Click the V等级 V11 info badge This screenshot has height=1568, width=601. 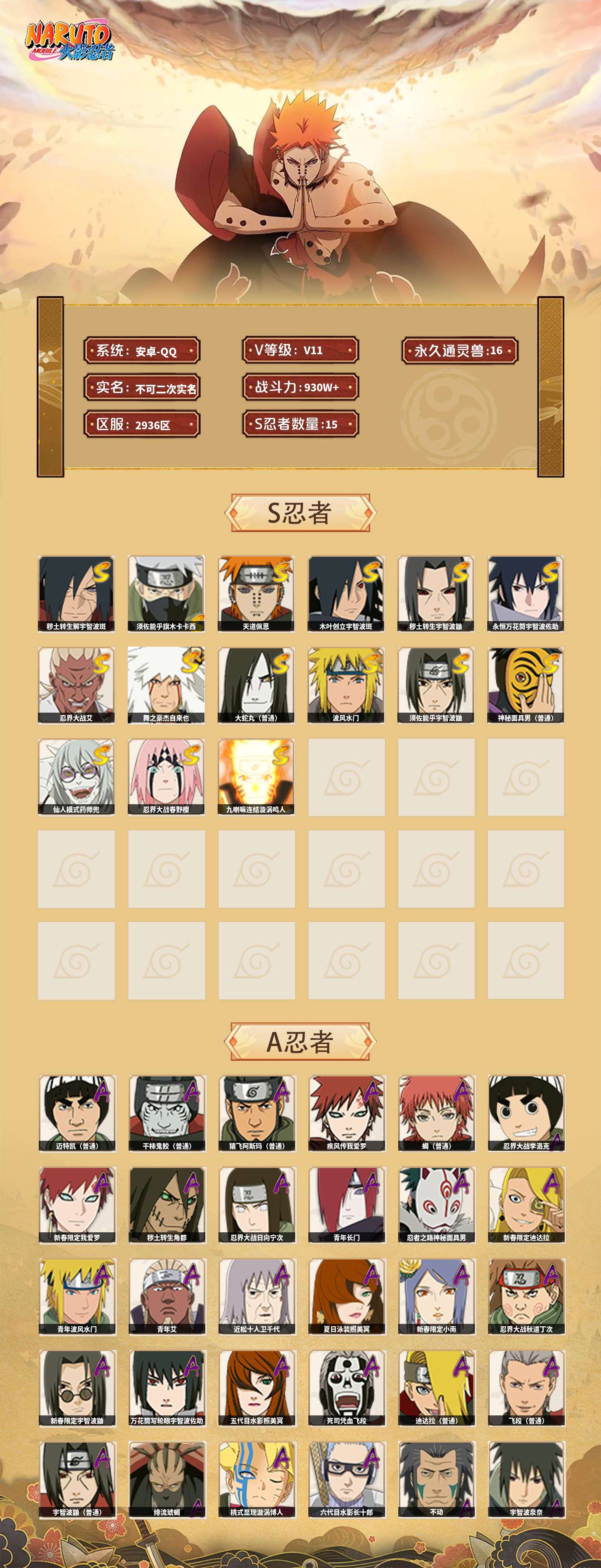(x=300, y=350)
